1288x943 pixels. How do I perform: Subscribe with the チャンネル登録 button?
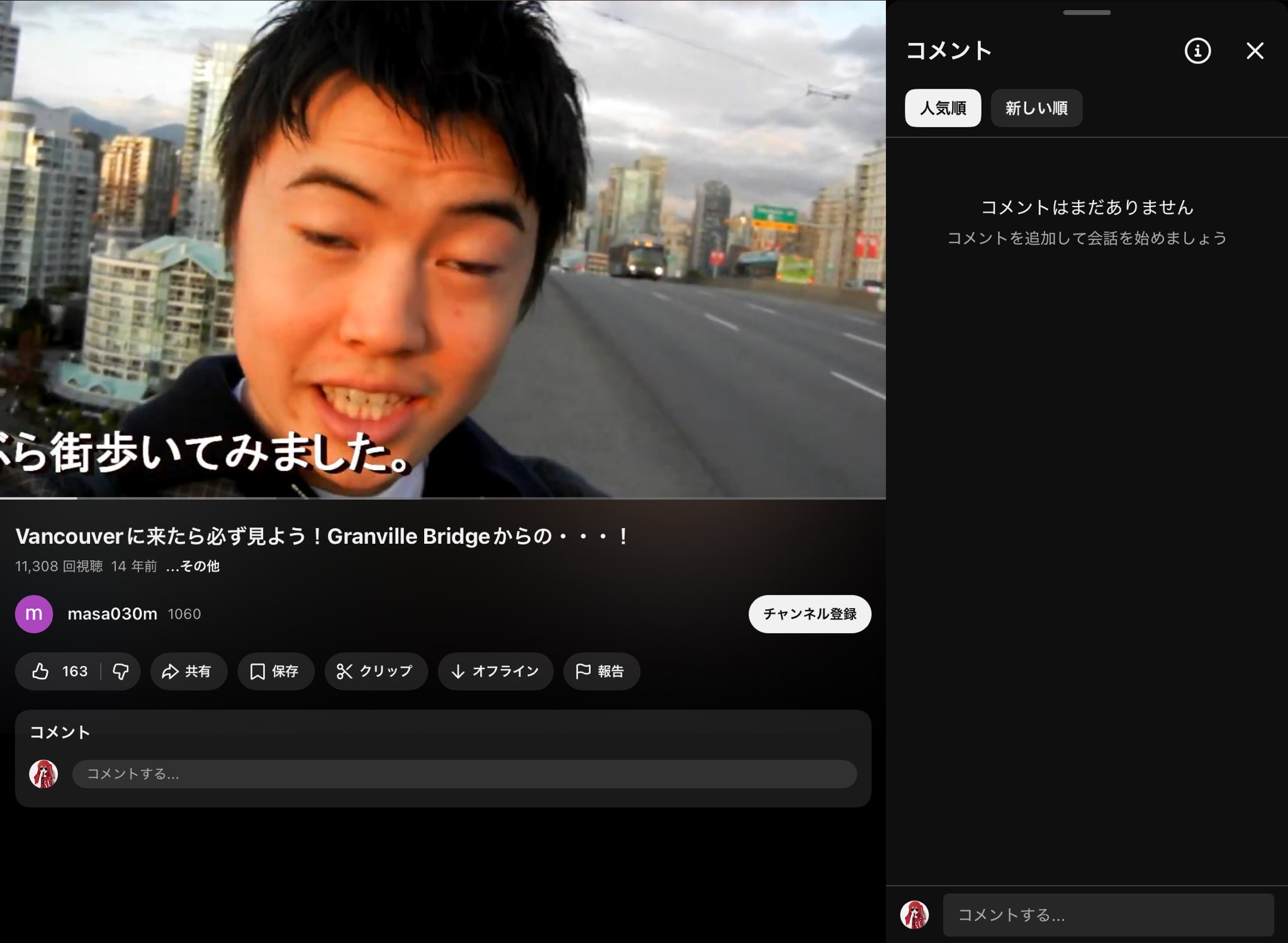[809, 614]
